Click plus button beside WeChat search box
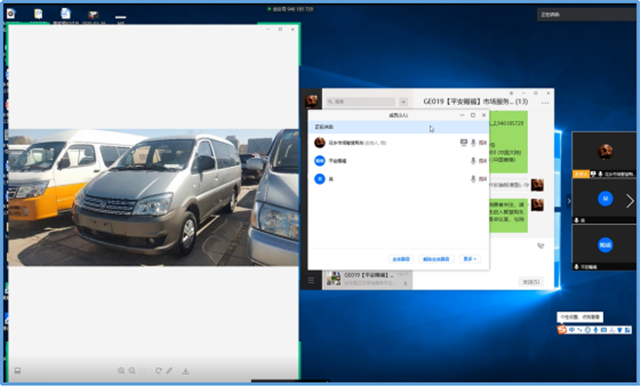Image resolution: width=640 pixels, height=387 pixels. point(403,101)
